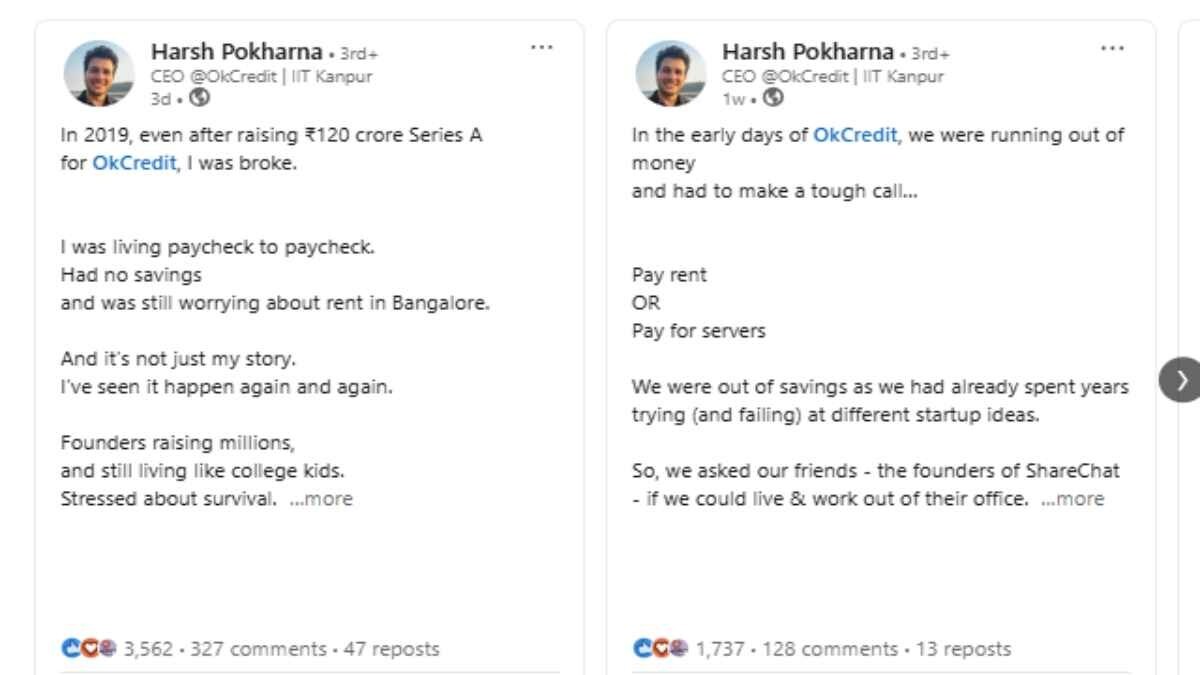
Task: Open OkCredit link in second post
Action: 855,135
